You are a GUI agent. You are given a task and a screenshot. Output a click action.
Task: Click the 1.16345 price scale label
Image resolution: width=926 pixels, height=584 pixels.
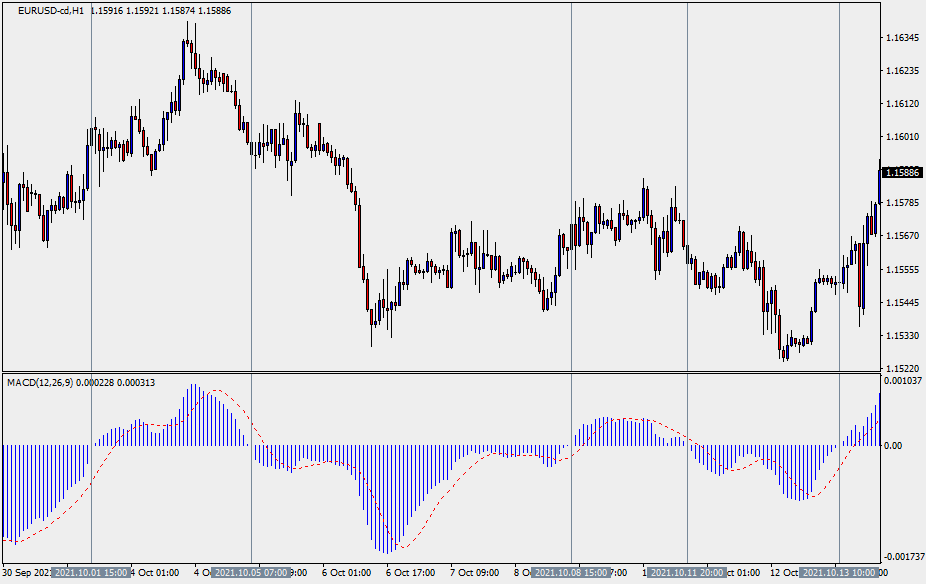pos(902,38)
